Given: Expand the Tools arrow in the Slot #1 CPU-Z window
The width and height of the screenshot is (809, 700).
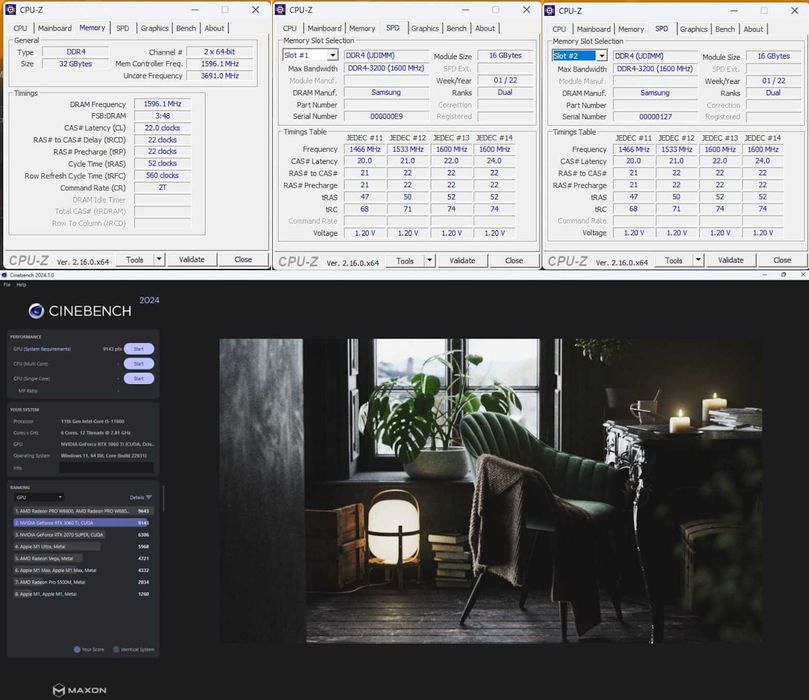Looking at the screenshot, I should [429, 260].
